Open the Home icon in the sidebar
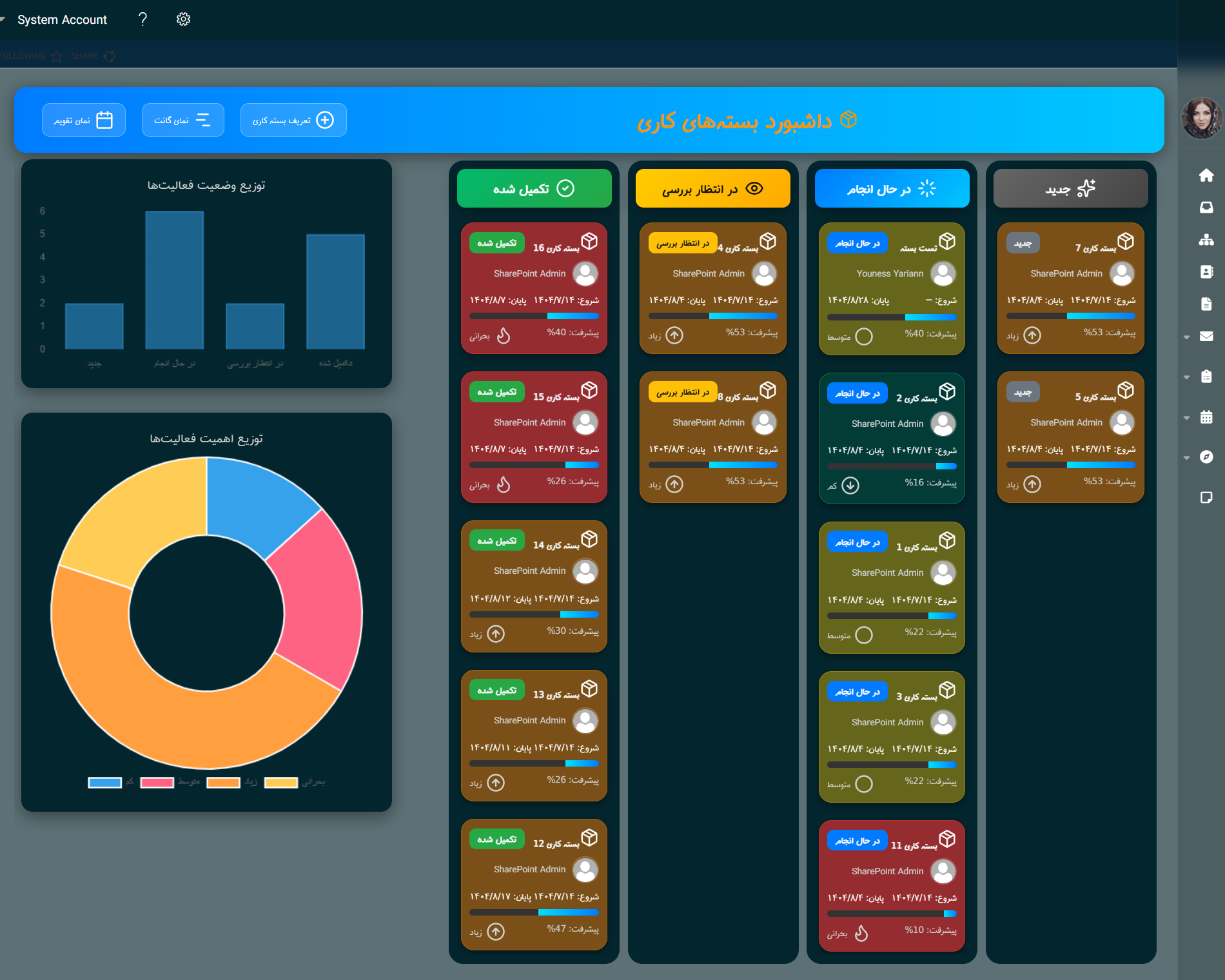Viewport: 1225px width, 980px height. coord(1206,175)
